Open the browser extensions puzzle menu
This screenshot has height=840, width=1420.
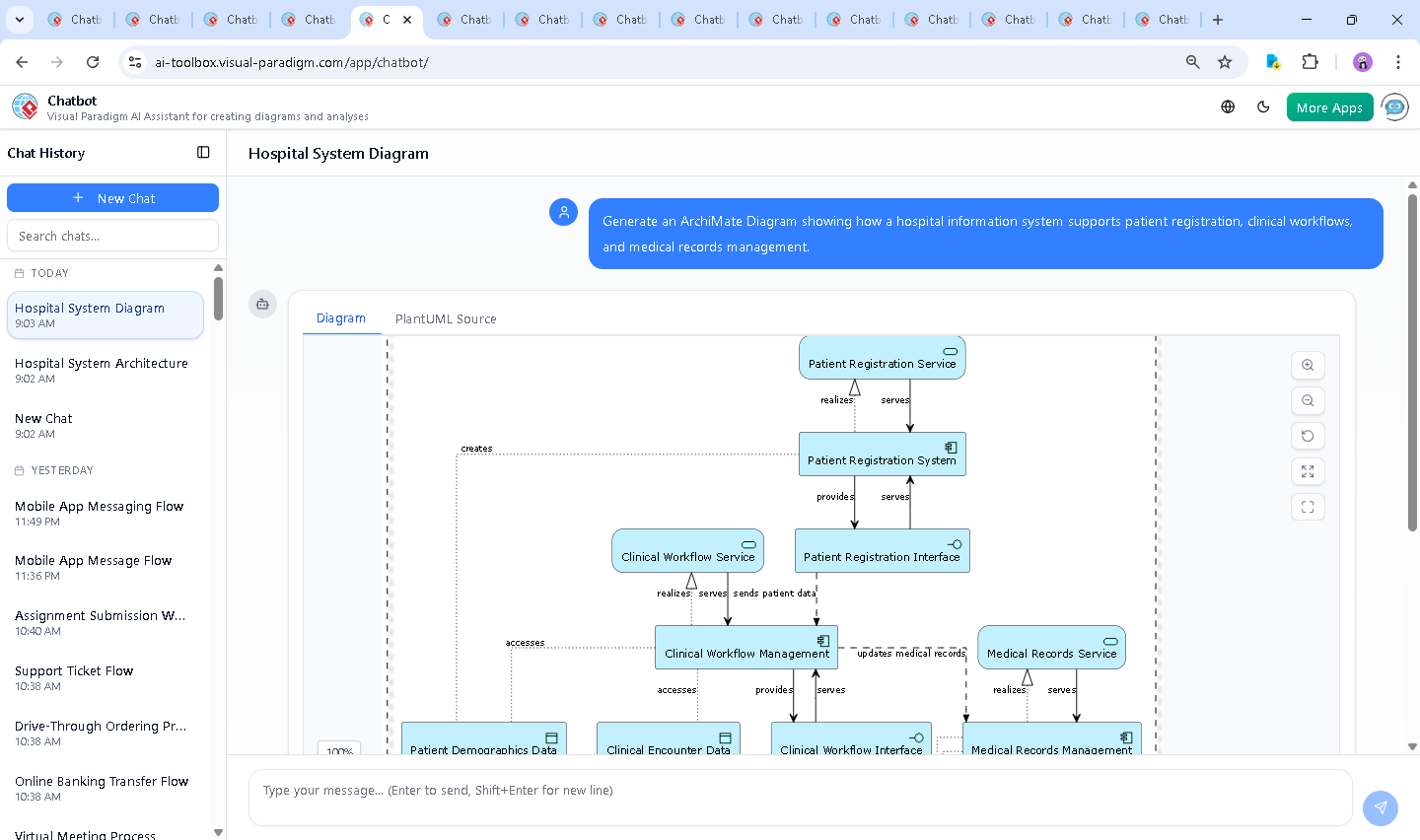pos(1311,61)
